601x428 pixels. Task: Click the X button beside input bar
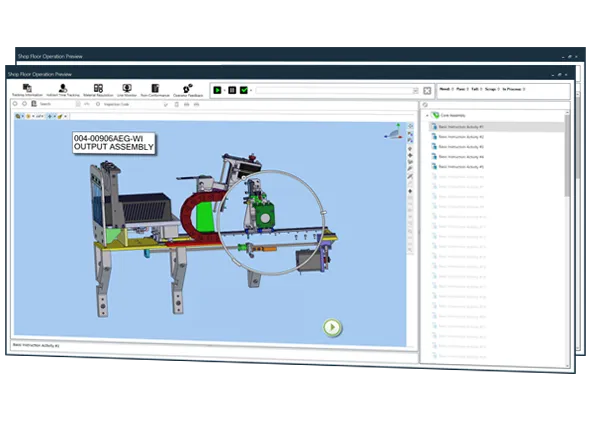pyautogui.click(x=427, y=90)
